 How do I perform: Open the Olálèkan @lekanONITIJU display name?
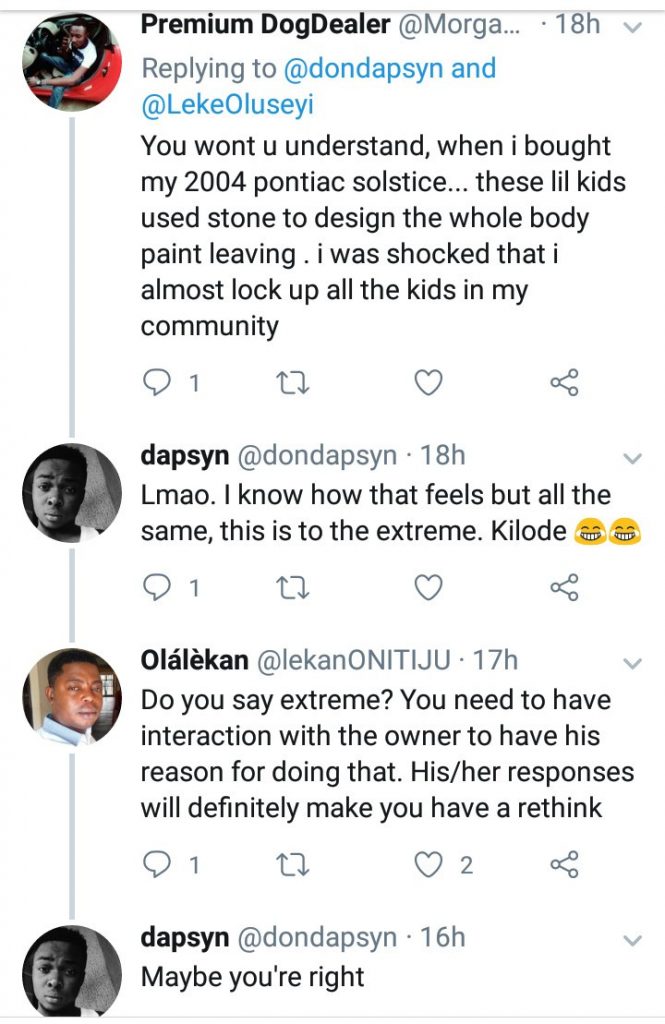click(x=196, y=660)
